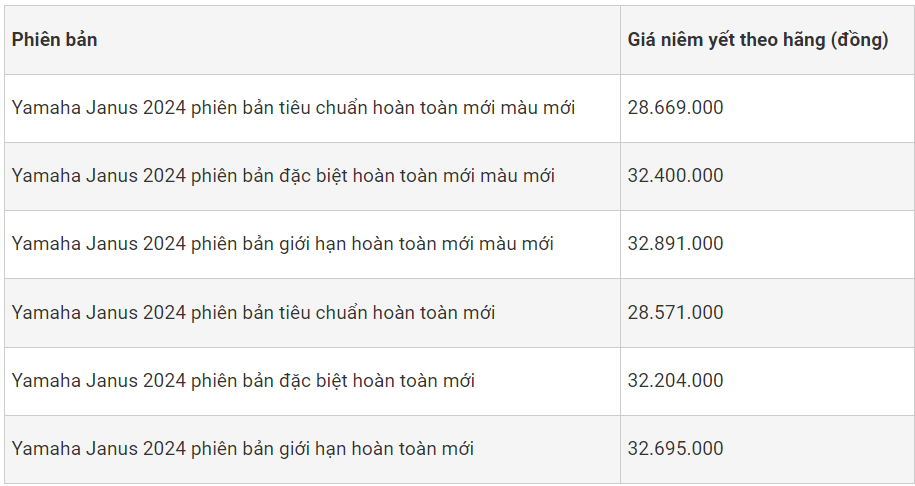Image resolution: width=915 pixels, height=486 pixels.
Task: Click the price 32.400.000
Action: point(675,176)
